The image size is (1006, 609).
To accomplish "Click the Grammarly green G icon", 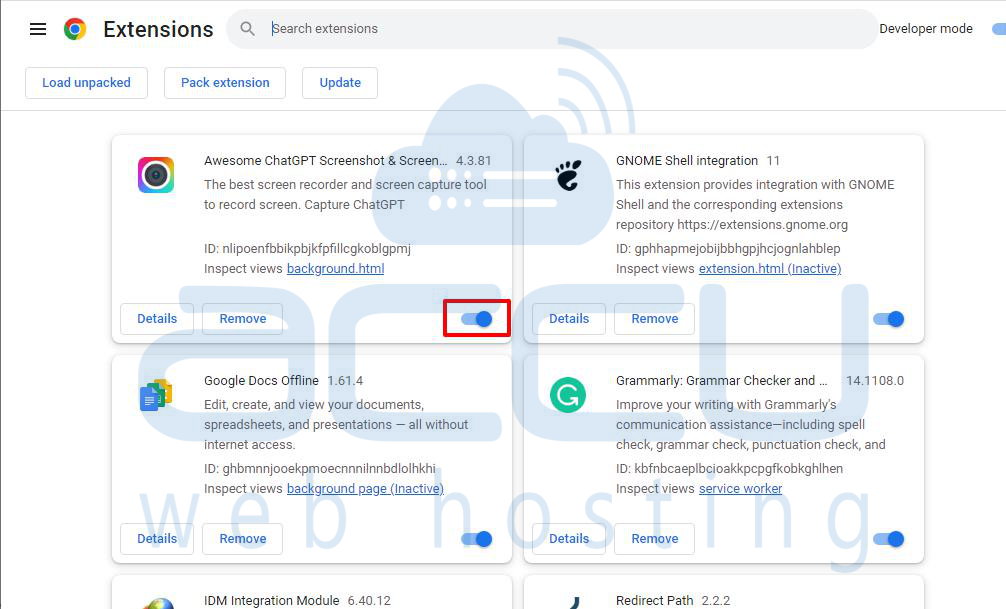I will click(568, 395).
